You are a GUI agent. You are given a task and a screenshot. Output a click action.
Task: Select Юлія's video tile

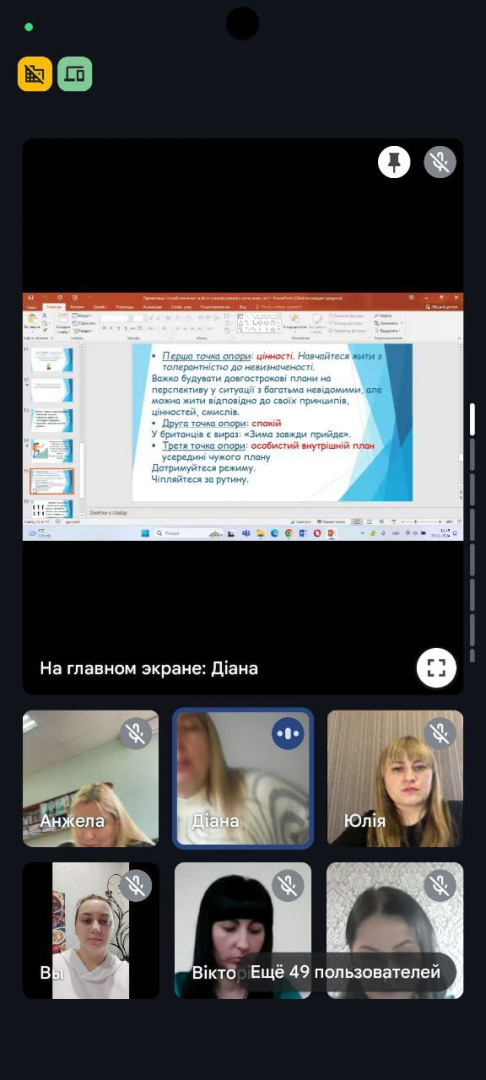pos(395,778)
